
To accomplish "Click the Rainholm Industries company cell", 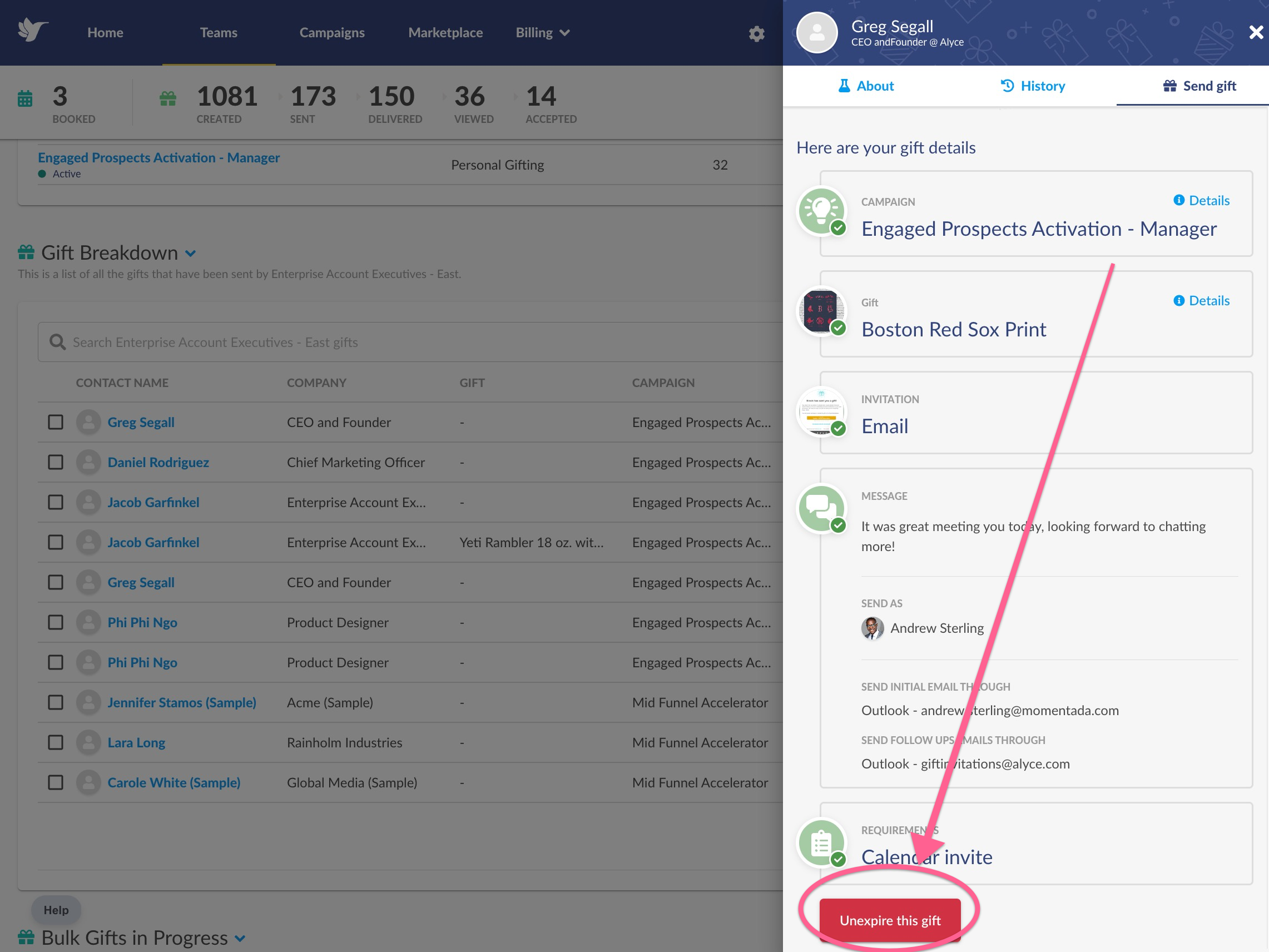I will point(345,742).
